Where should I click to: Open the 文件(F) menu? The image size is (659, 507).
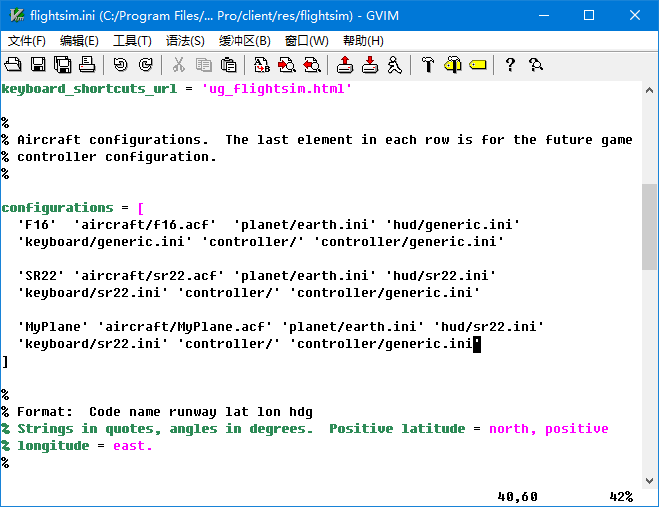(27, 41)
